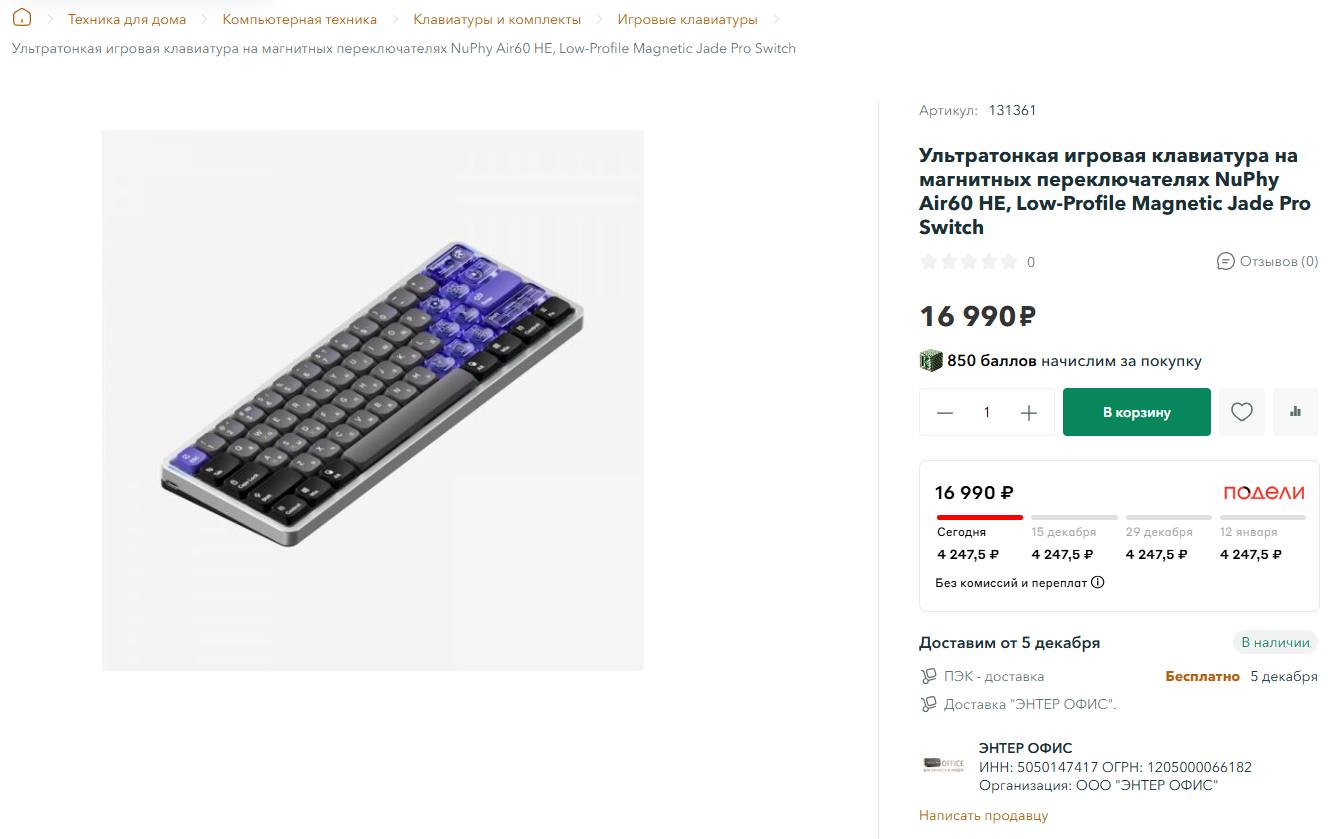This screenshot has height=839, width=1328.
Task: Open the 'Игровые клавиатуры' breadcrumb
Action: pyautogui.click(x=687, y=19)
